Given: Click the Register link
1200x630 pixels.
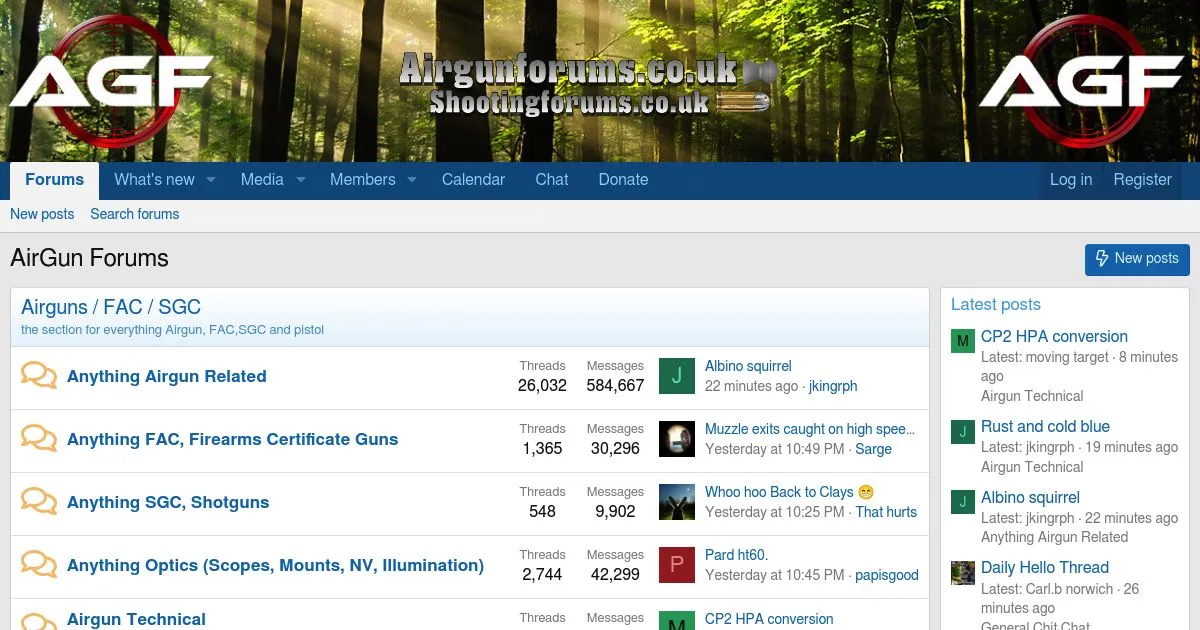Looking at the screenshot, I should pos(1142,180).
